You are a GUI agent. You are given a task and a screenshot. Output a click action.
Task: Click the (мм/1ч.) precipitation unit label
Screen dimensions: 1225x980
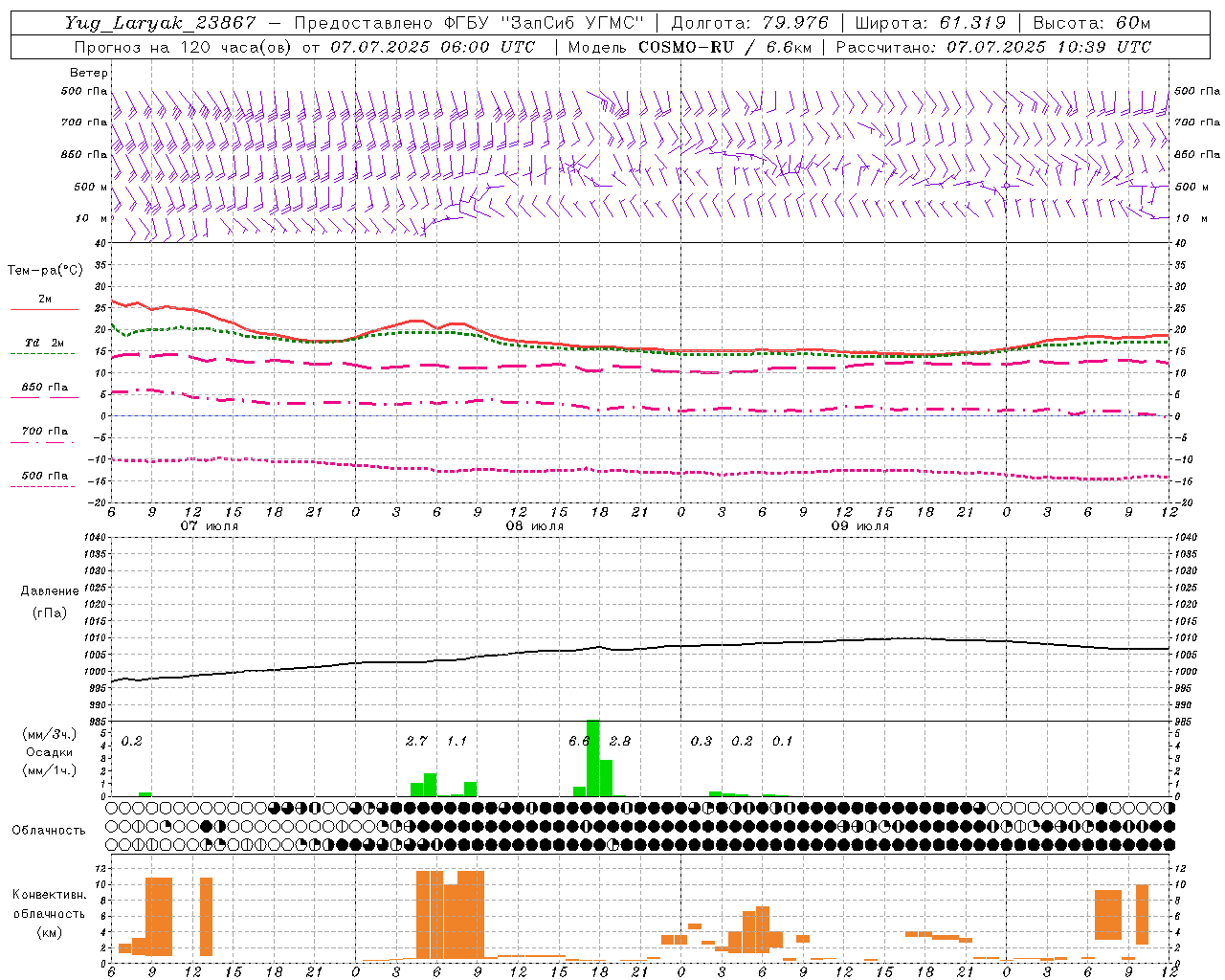coord(50,770)
